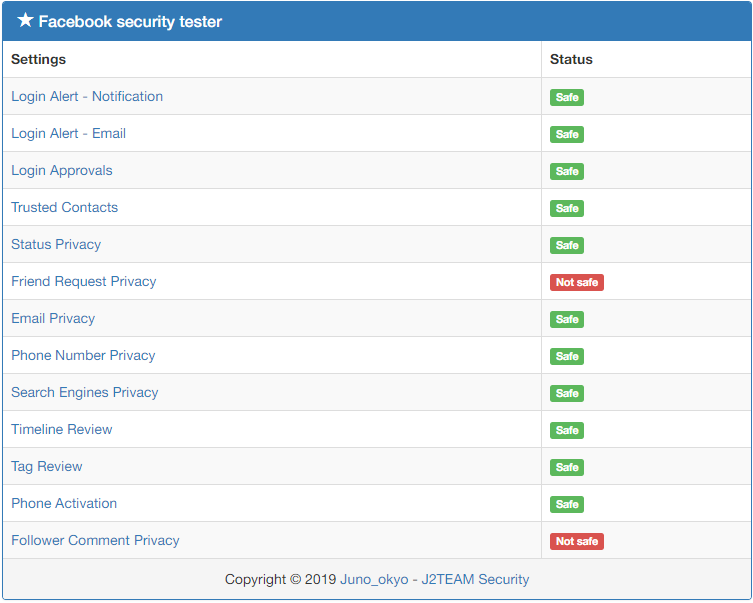Click Safe badge for Login Alert - Notification
The width and height of the screenshot is (753, 603).
point(567,97)
